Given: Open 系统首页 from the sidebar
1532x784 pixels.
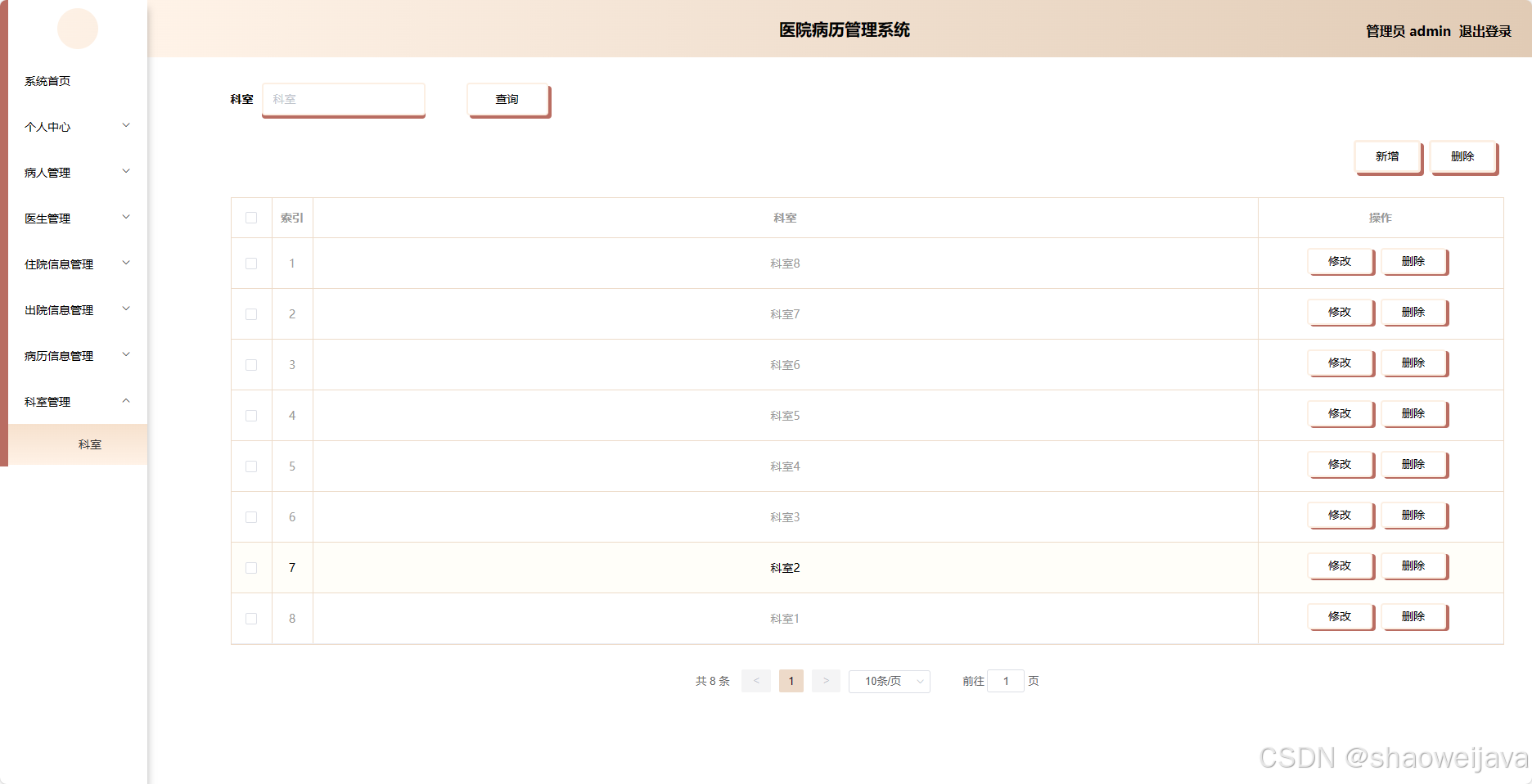Looking at the screenshot, I should pyautogui.click(x=47, y=81).
